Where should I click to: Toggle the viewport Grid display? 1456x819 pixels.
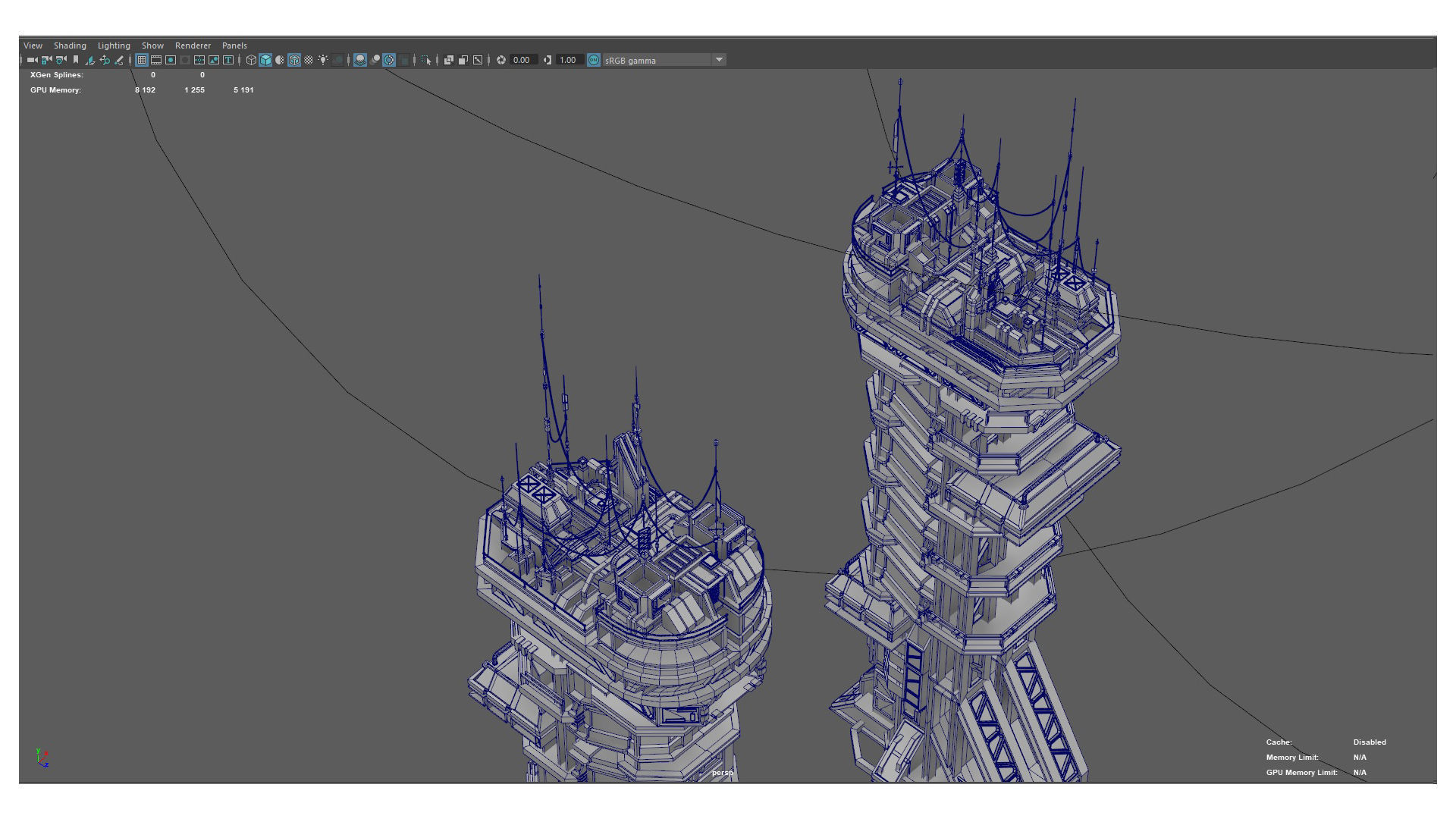pyautogui.click(x=142, y=60)
